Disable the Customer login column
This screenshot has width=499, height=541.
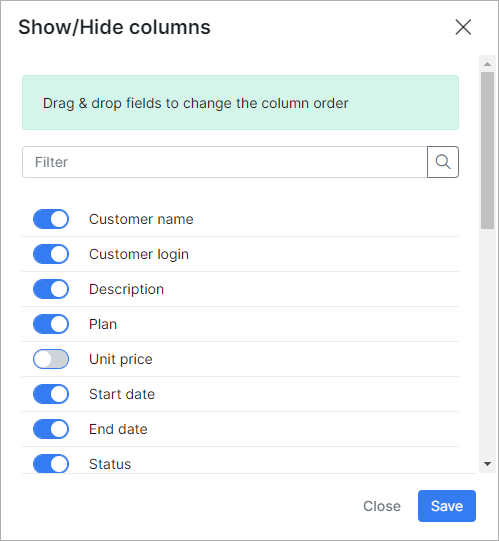coord(51,254)
